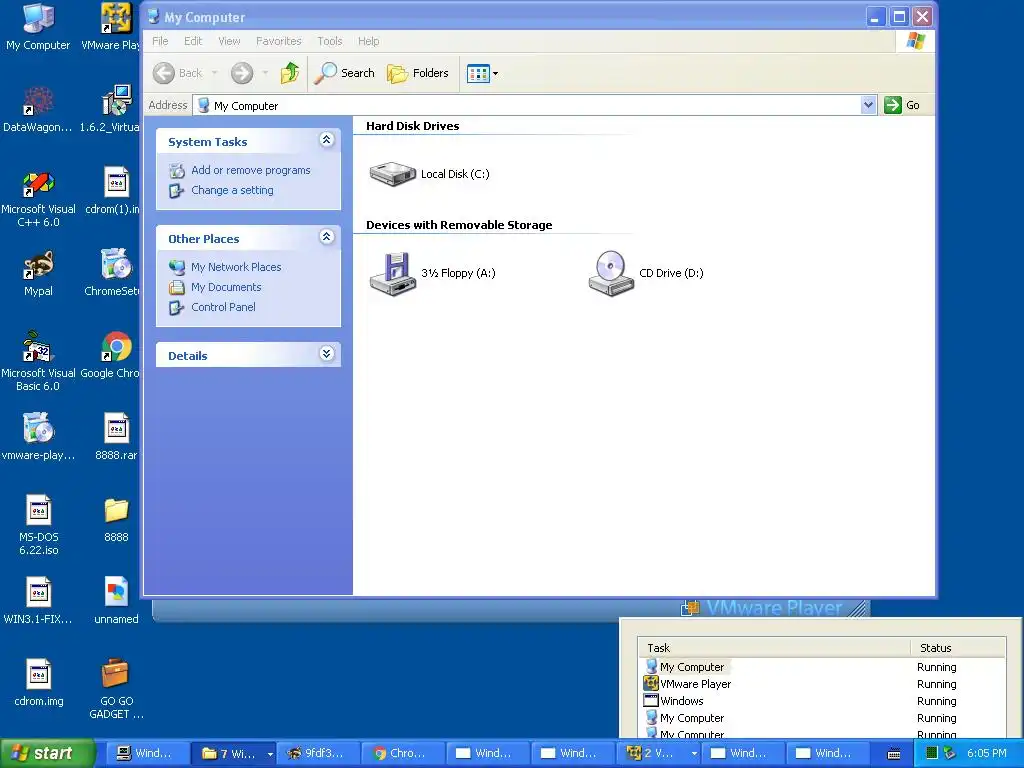This screenshot has height=768, width=1024.
Task: Select VMware Player desktop shortcut
Action: [110, 27]
